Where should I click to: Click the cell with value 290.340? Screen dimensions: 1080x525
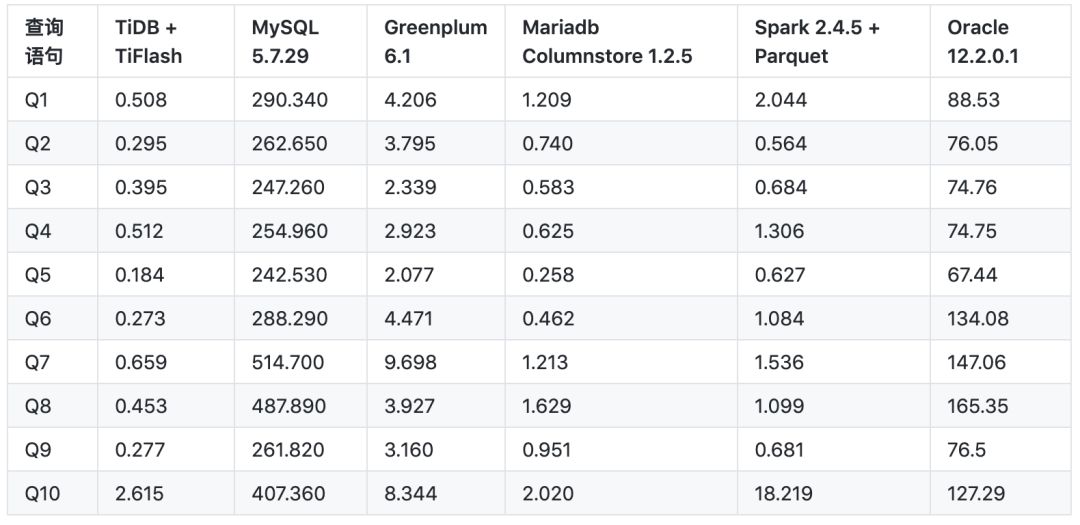pos(289,100)
